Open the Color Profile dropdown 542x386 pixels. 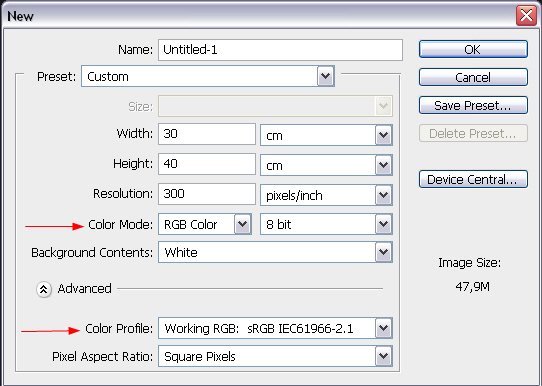275,328
